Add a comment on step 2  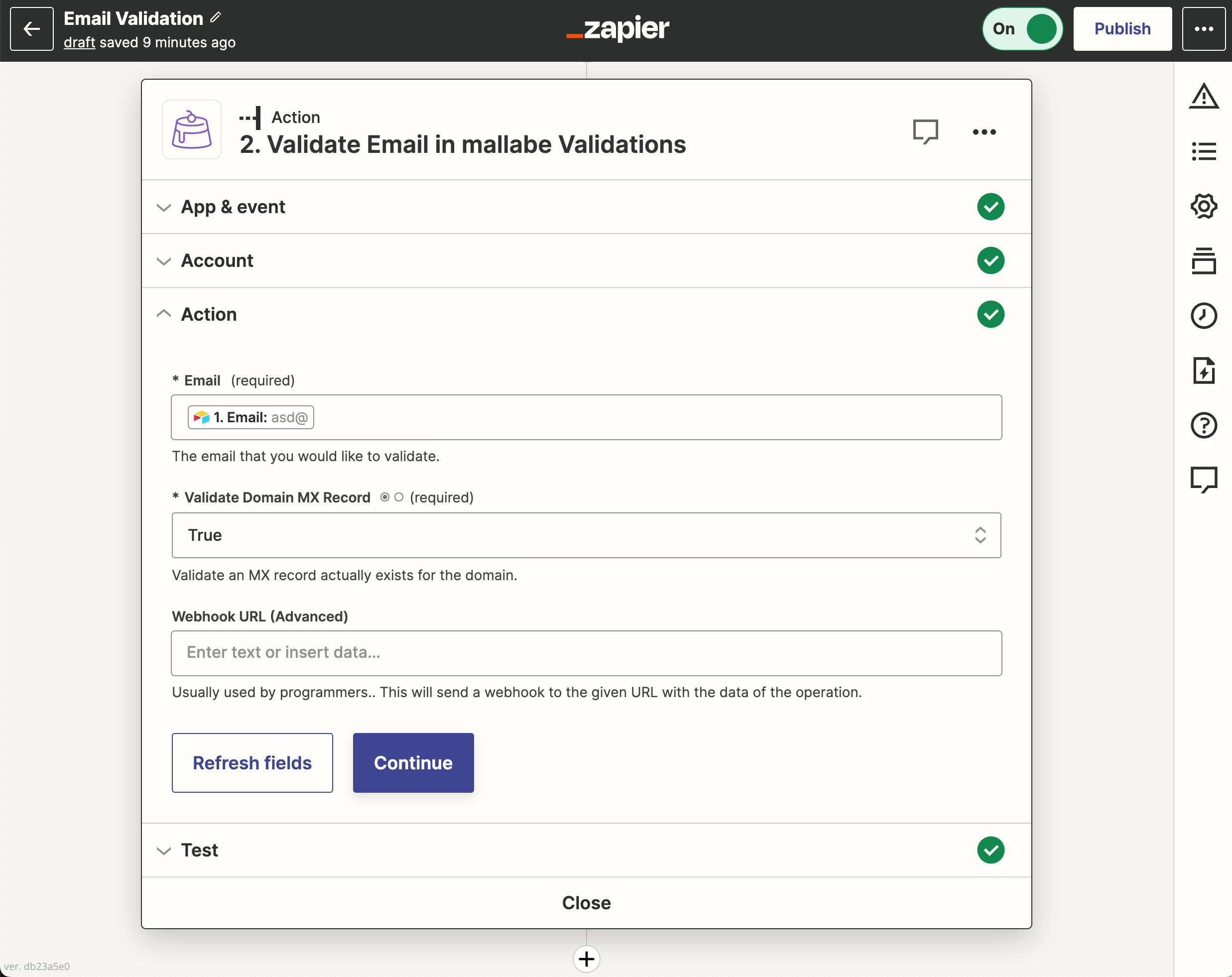click(x=925, y=131)
